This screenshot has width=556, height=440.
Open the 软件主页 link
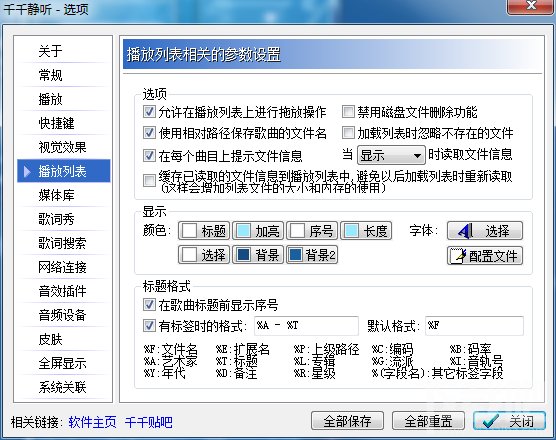[92, 422]
